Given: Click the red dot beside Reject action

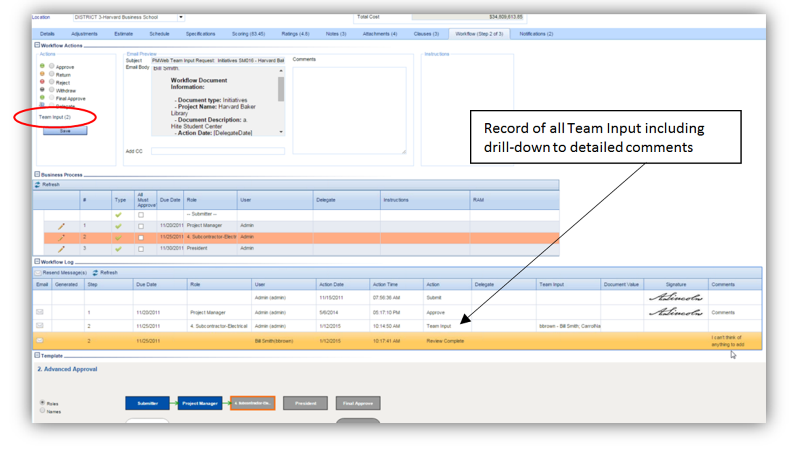Looking at the screenshot, I should pos(42,82).
